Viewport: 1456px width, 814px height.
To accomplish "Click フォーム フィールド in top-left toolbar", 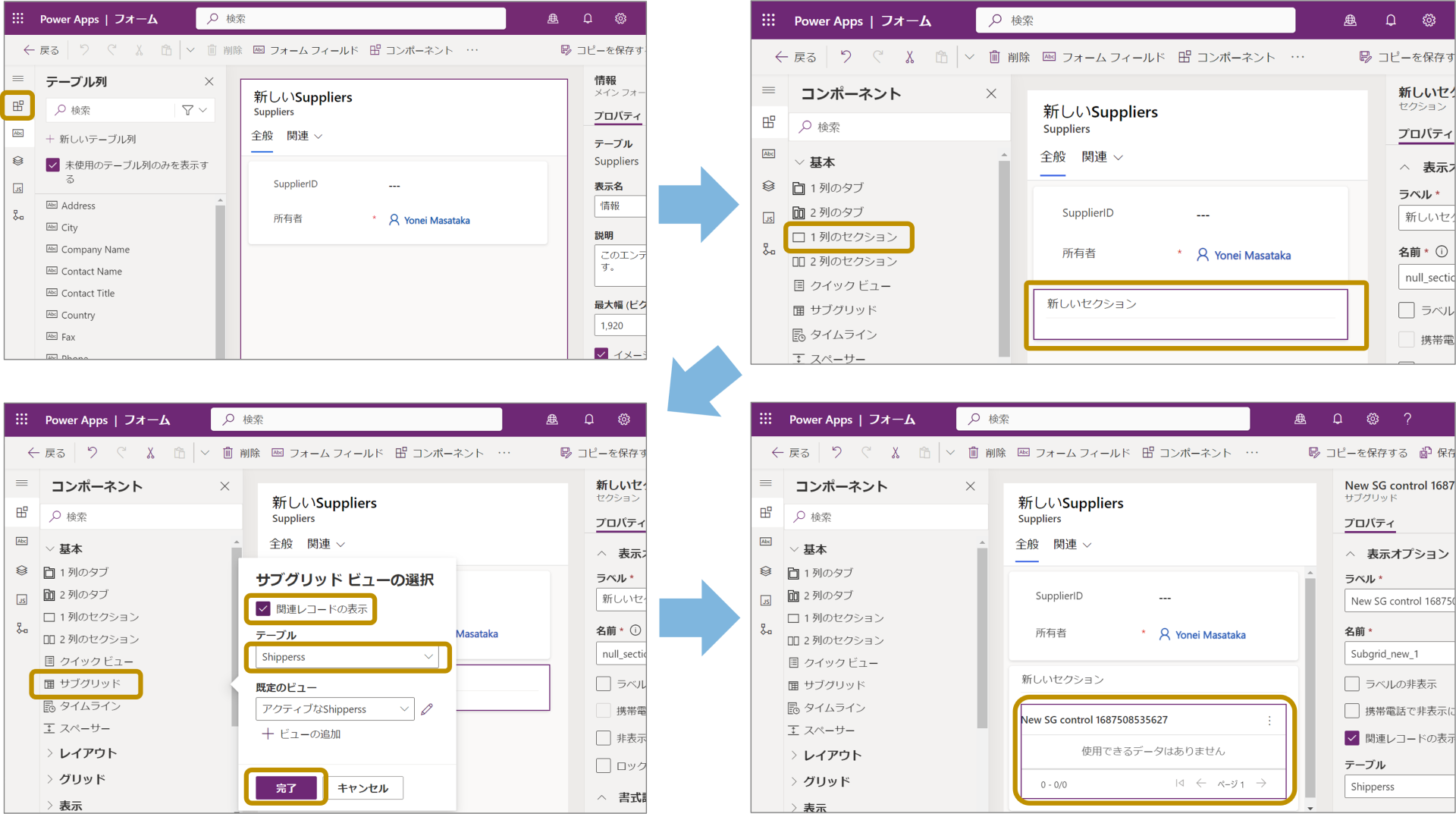I will (x=306, y=50).
